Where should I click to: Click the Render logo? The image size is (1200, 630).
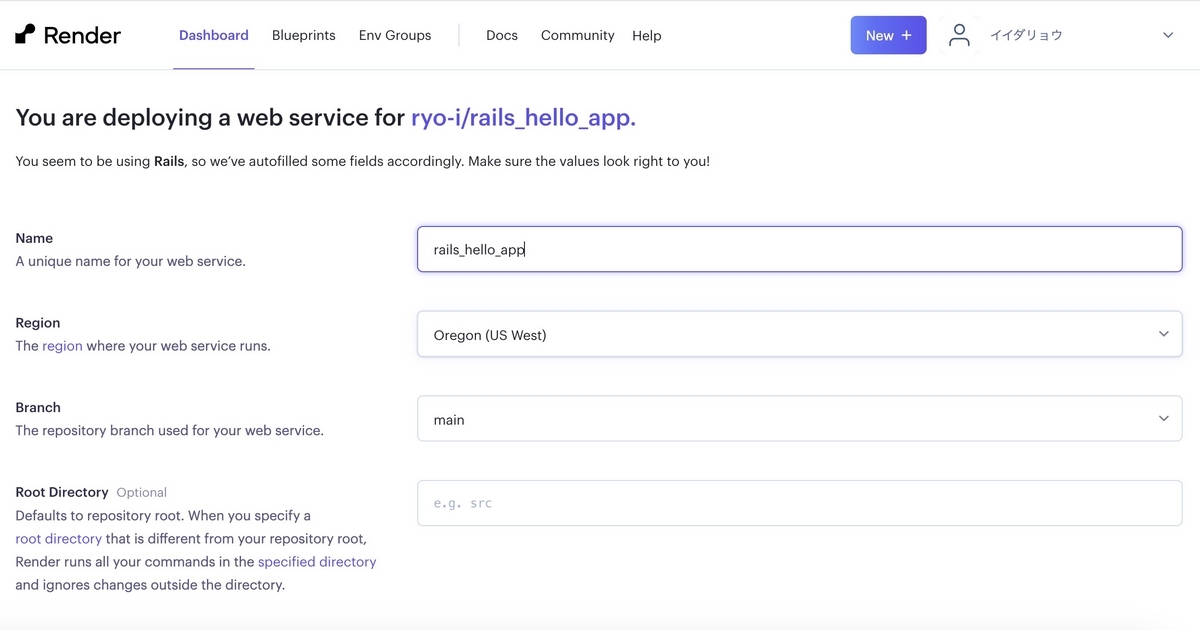(x=68, y=35)
